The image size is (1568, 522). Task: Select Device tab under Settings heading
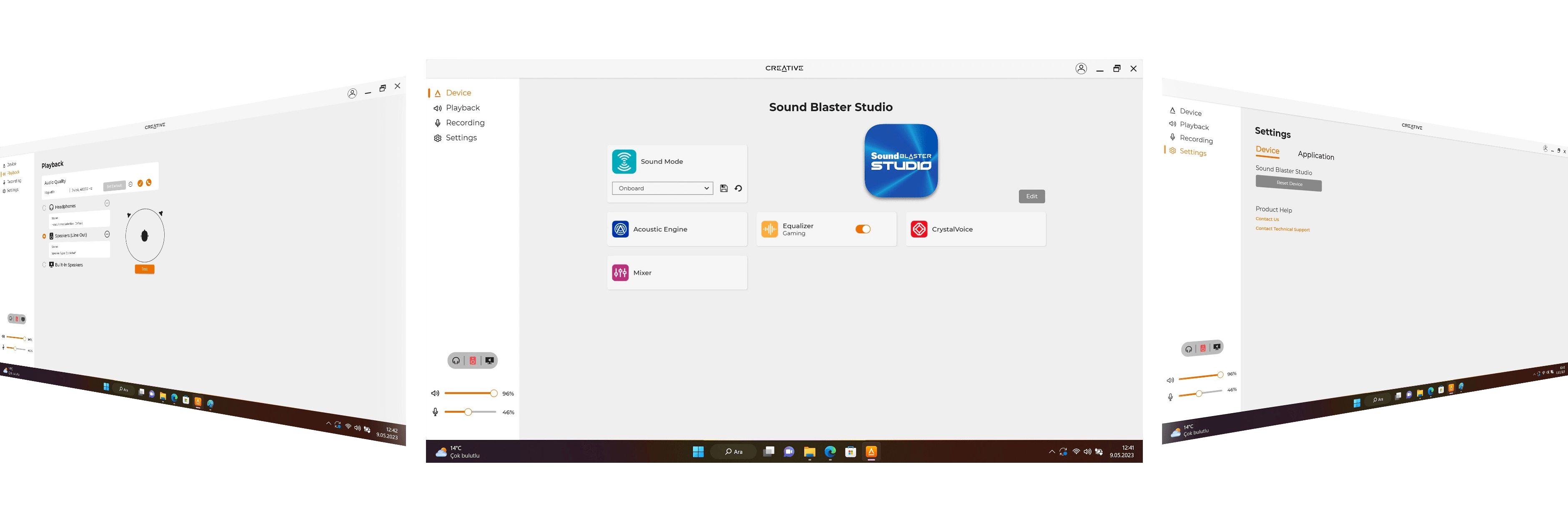pos(1267,150)
